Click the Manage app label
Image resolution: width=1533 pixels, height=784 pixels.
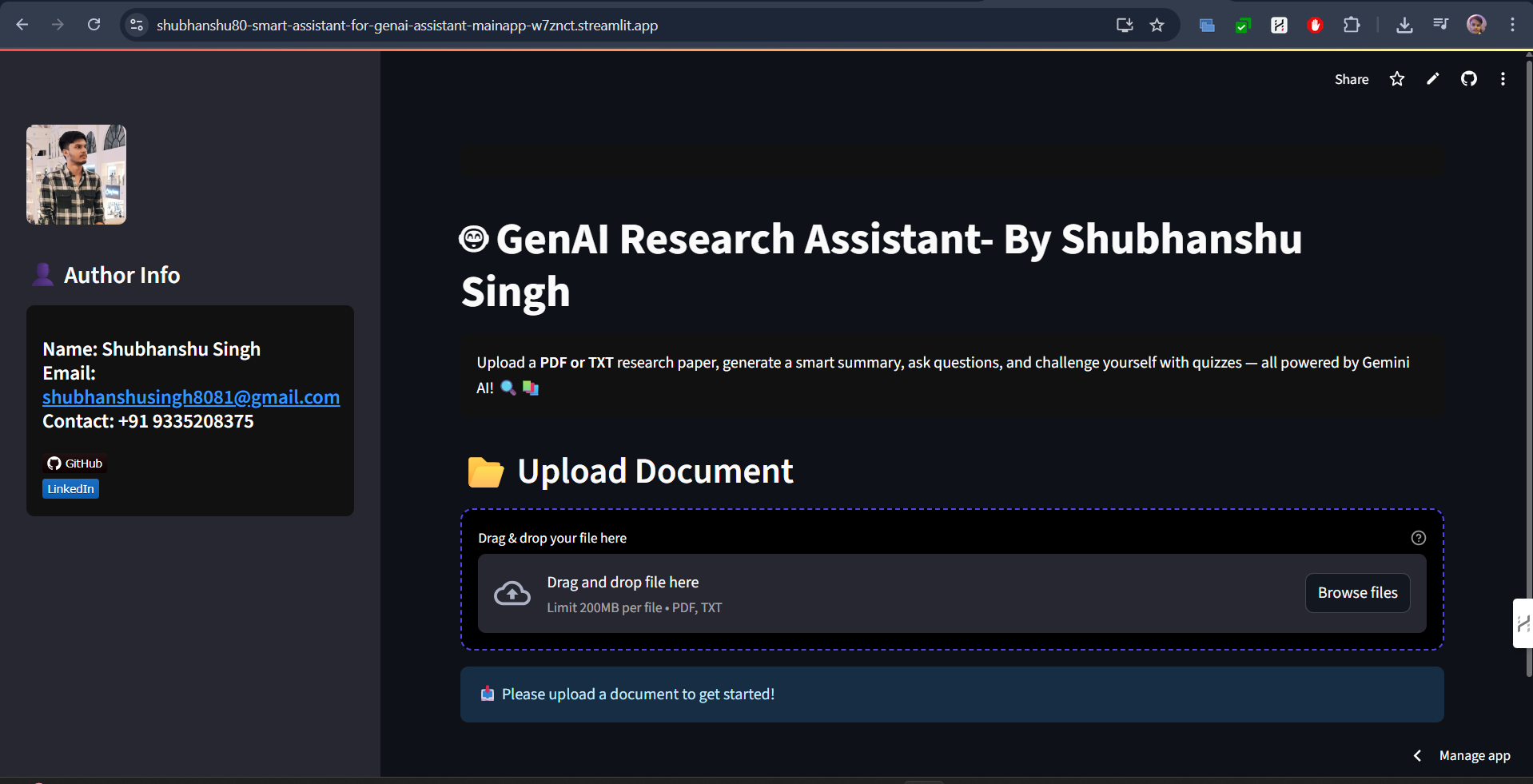(1475, 756)
